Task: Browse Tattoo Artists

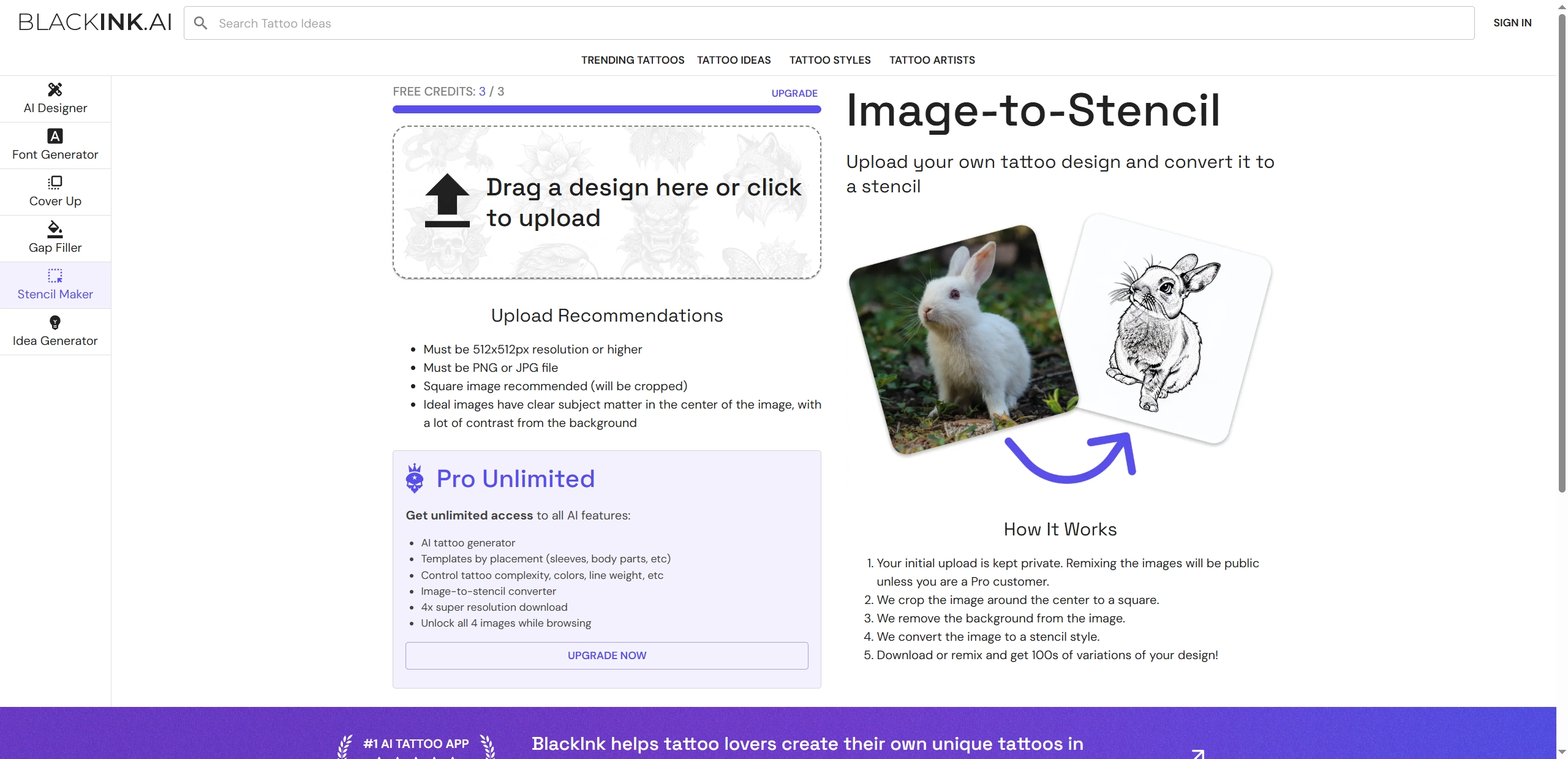Action: pyautogui.click(x=932, y=60)
